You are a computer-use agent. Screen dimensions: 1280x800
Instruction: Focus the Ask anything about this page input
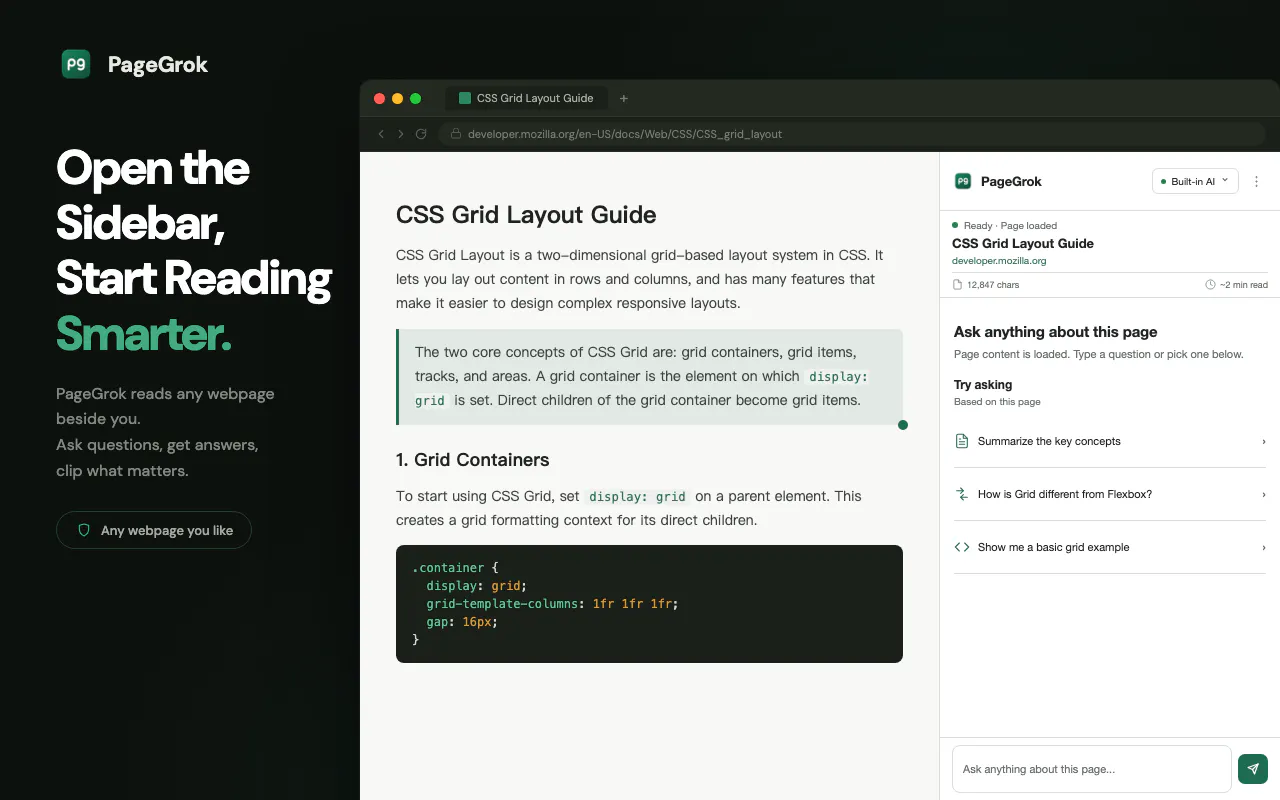point(1091,769)
